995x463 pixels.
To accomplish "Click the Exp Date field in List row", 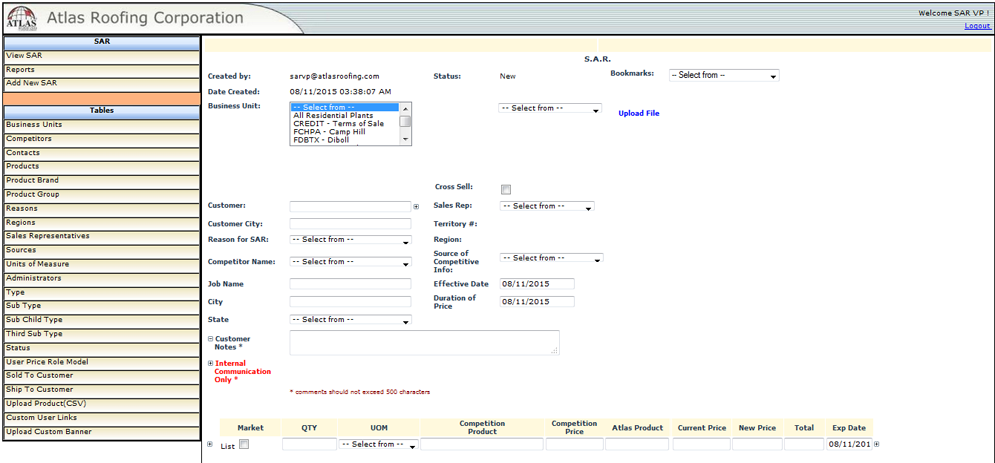I will pos(850,445).
